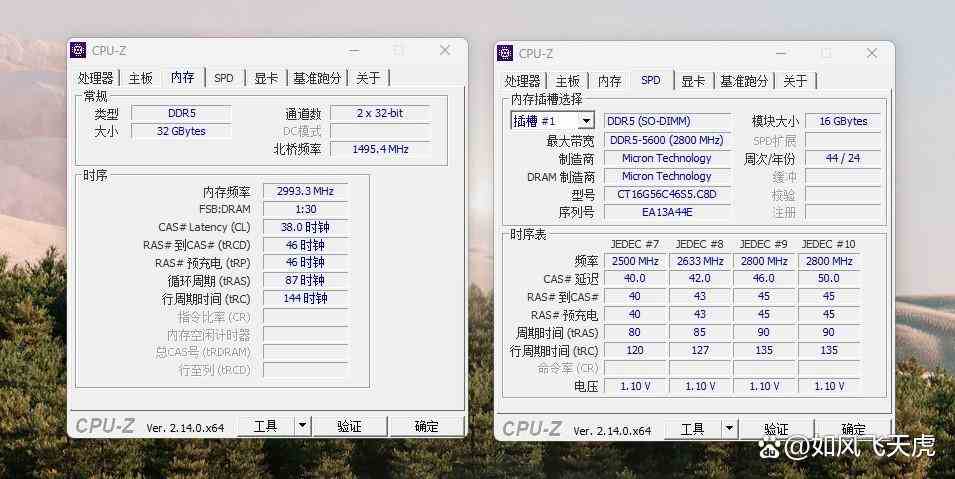The image size is (955, 479).
Task: Close the right CPU-Z window
Action: (872, 53)
